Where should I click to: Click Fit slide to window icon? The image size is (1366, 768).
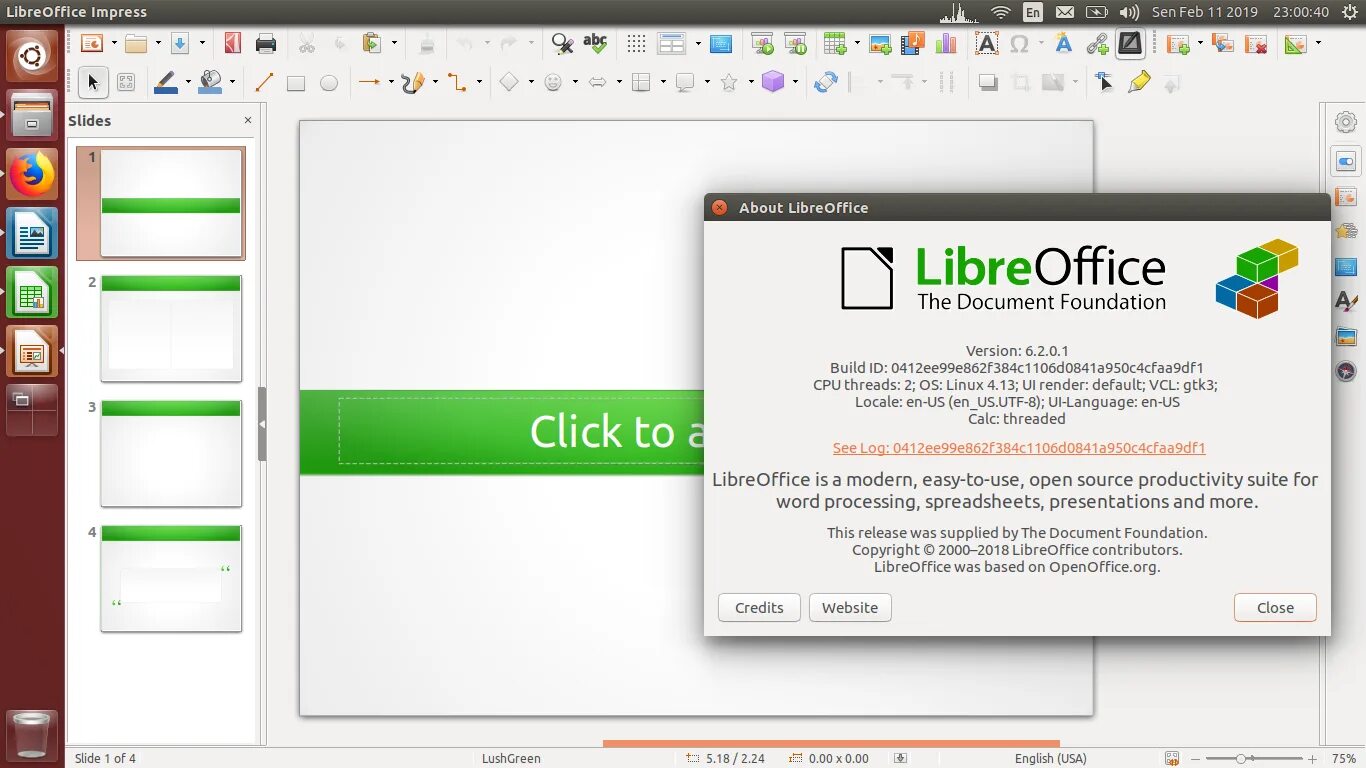click(x=1171, y=758)
